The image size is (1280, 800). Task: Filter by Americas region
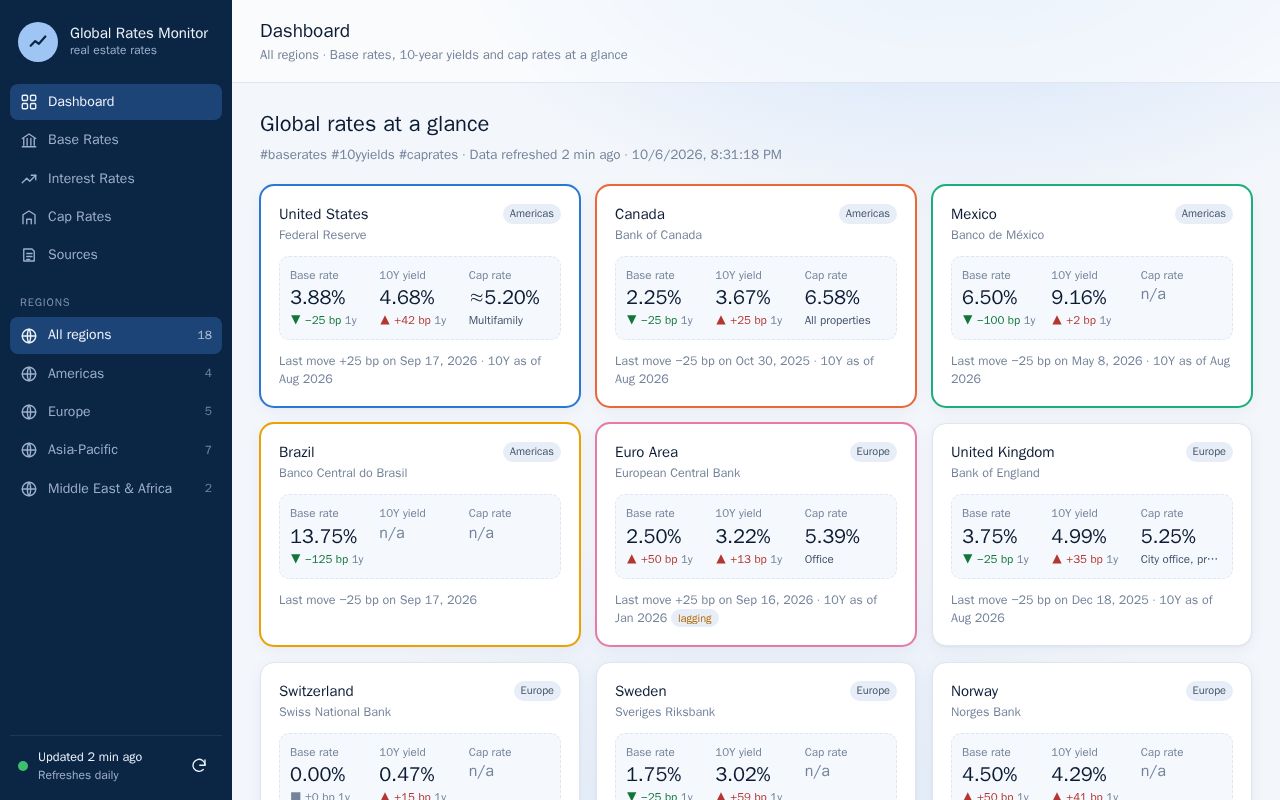click(116, 374)
